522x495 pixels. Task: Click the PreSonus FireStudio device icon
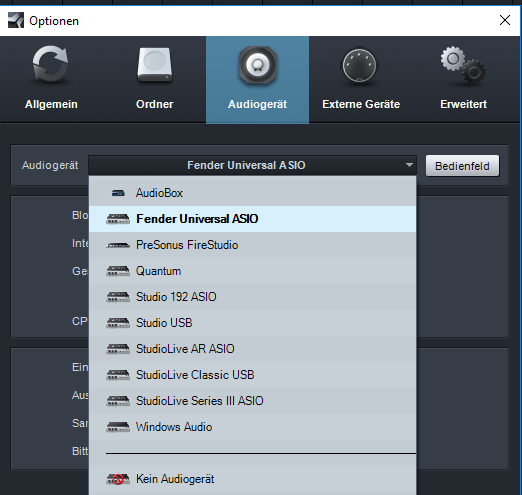tap(118, 245)
